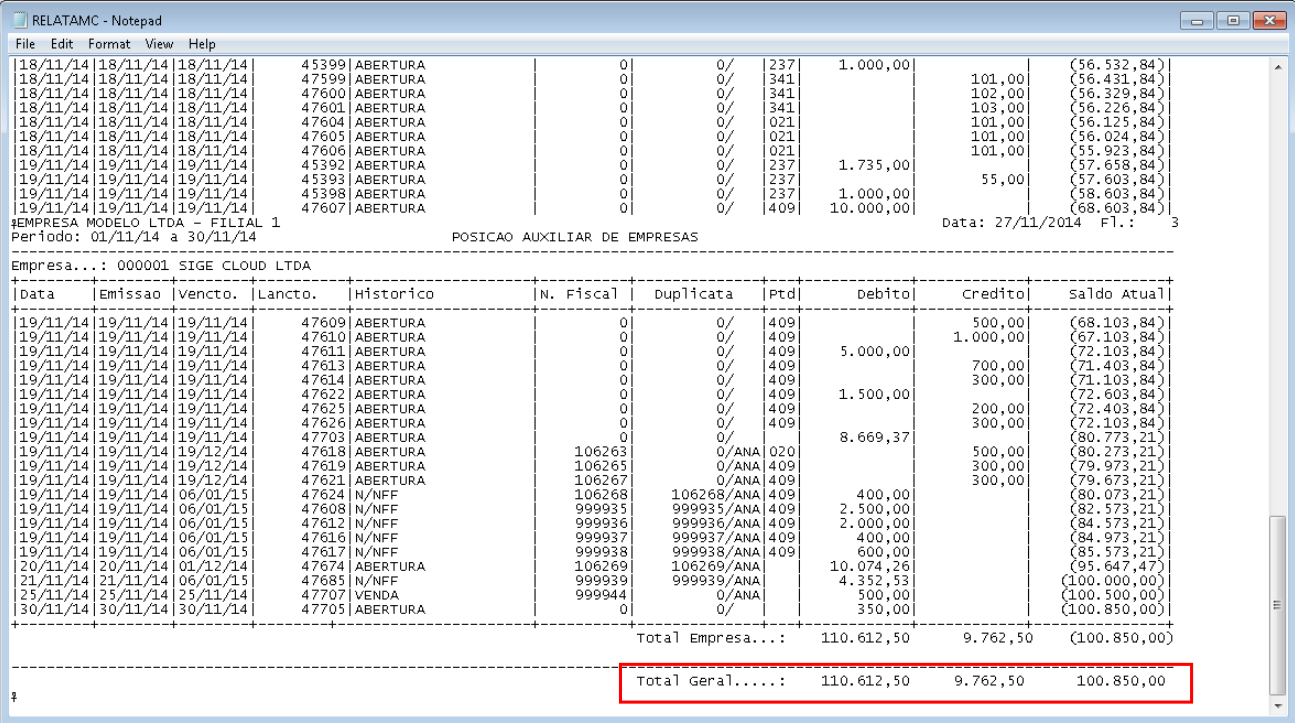This screenshot has width=1295, height=726.
Task: Click the 'Saldo Atual' column header
Action: coord(1117,294)
